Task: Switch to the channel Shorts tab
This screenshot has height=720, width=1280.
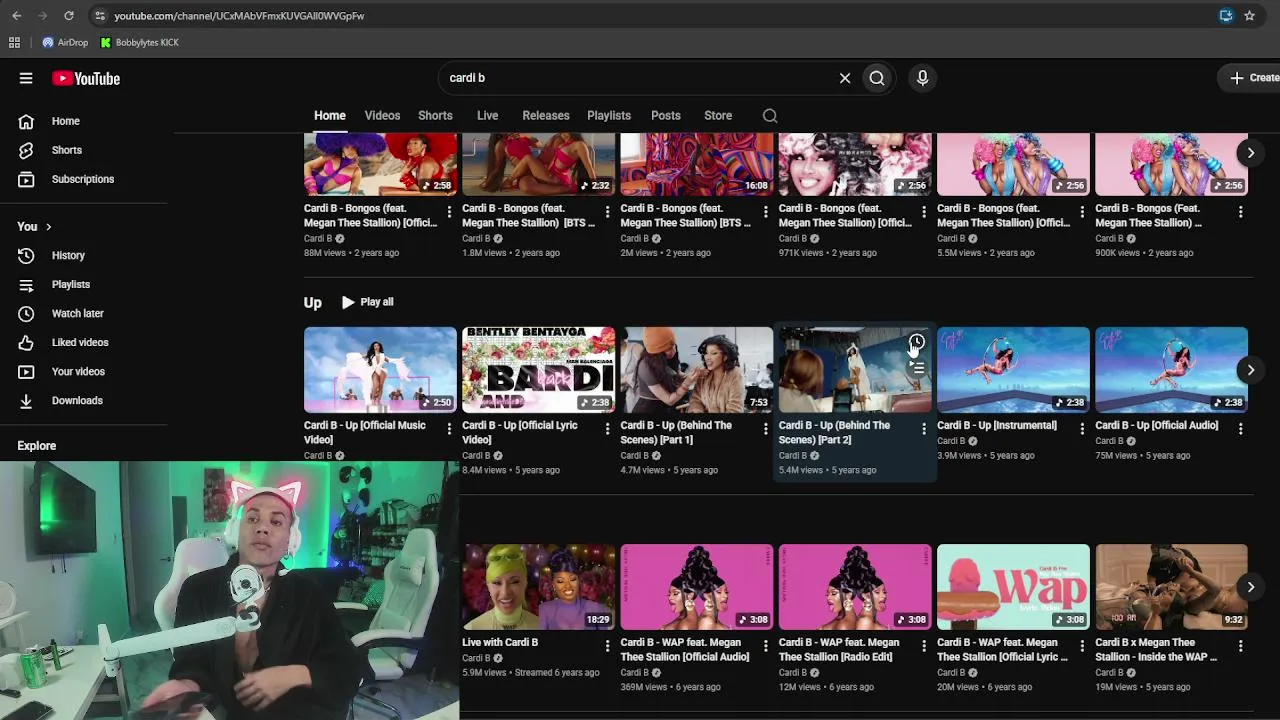Action: [x=435, y=116]
